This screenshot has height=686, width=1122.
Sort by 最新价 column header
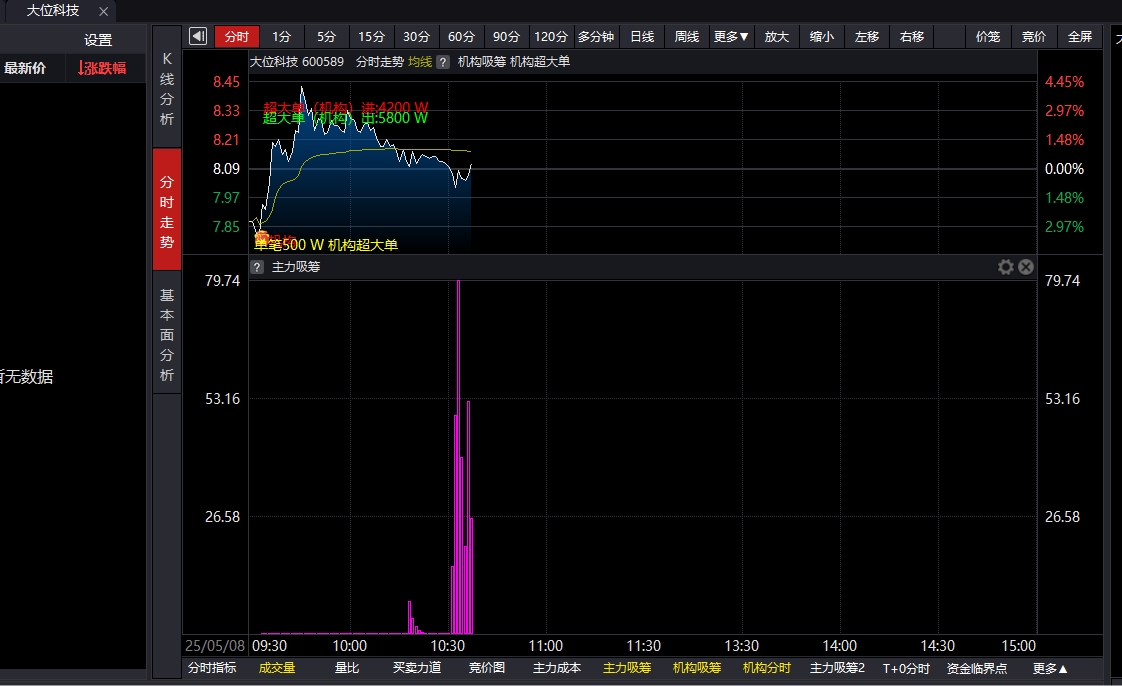click(25, 68)
